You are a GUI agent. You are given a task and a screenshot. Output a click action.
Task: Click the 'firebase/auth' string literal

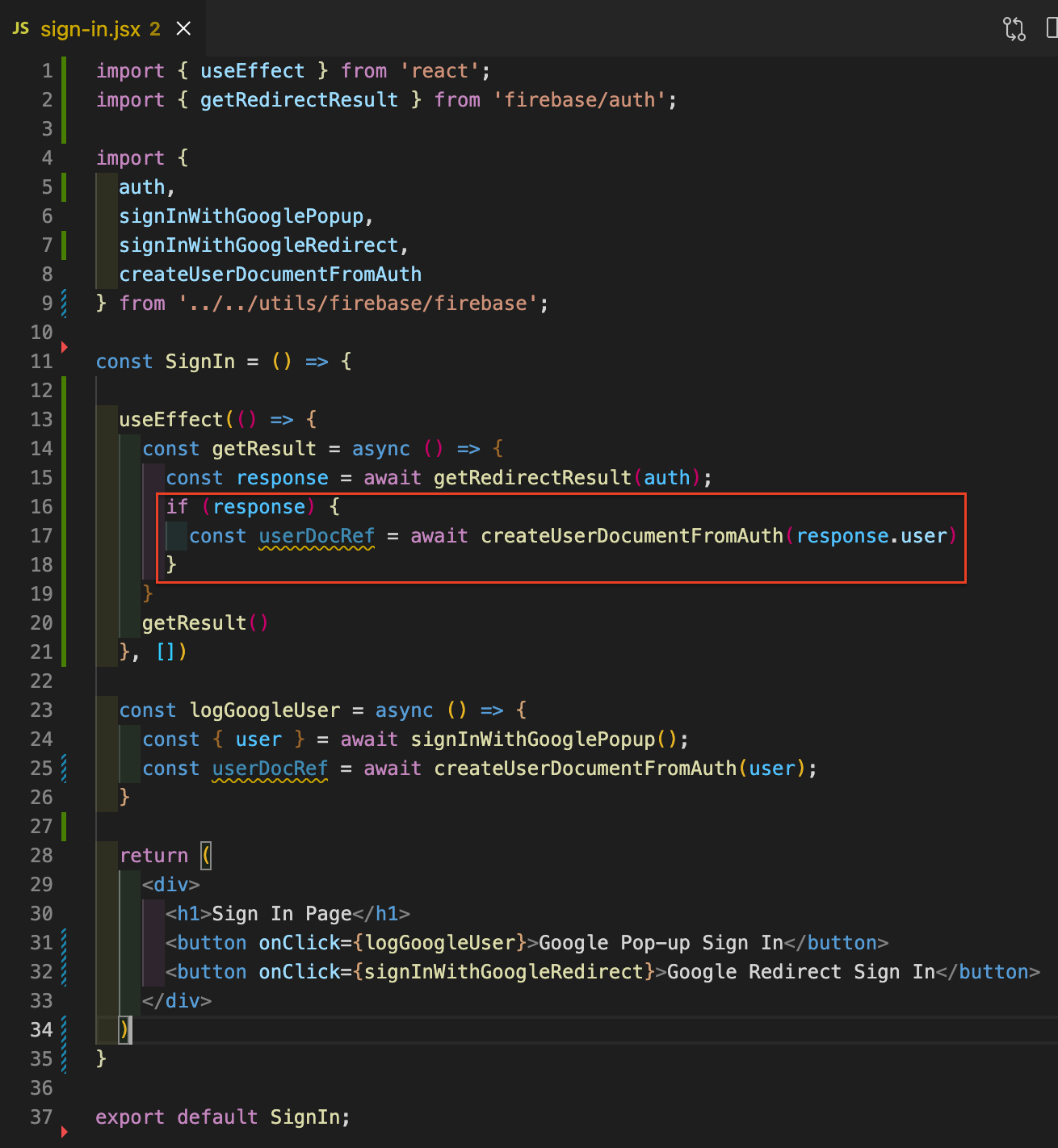click(x=579, y=100)
